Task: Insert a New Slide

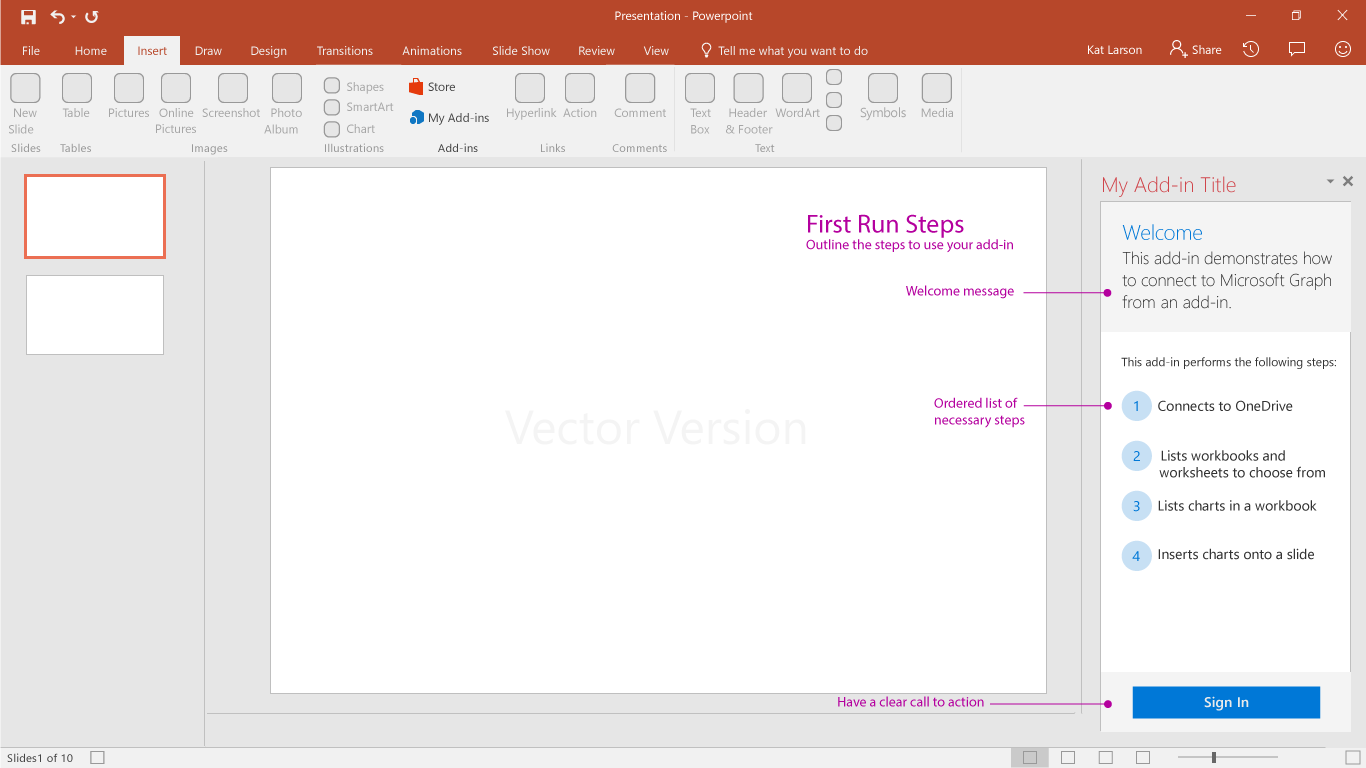Action: pyautogui.click(x=24, y=104)
